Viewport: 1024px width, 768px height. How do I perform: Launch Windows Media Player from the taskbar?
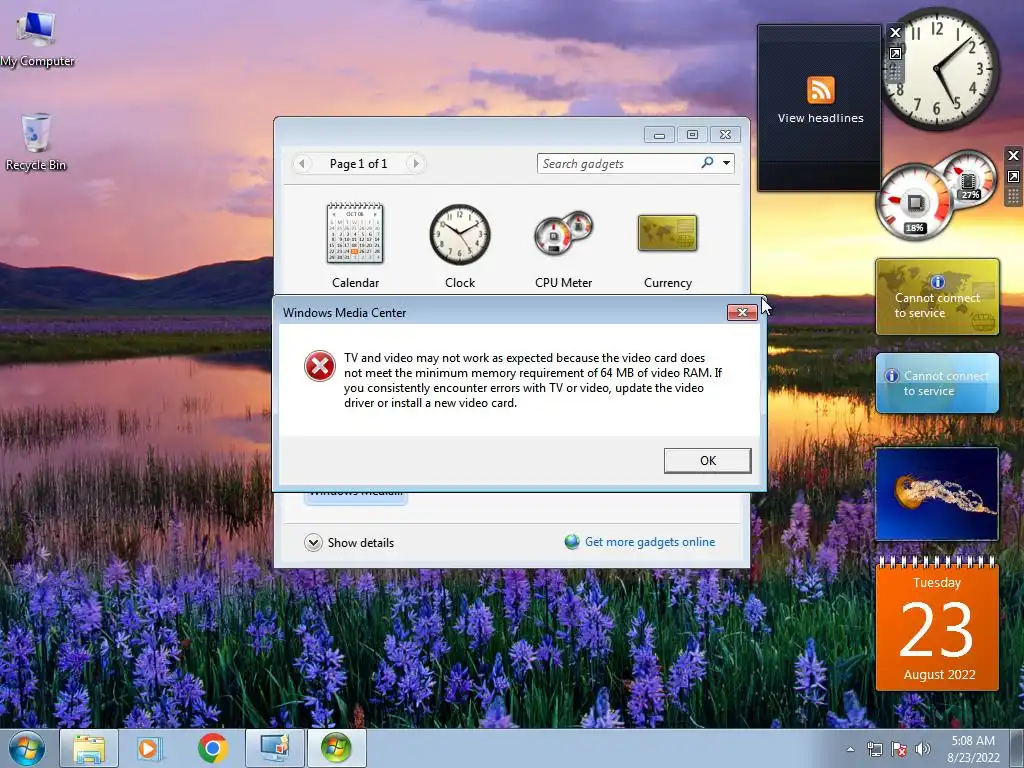[x=150, y=748]
